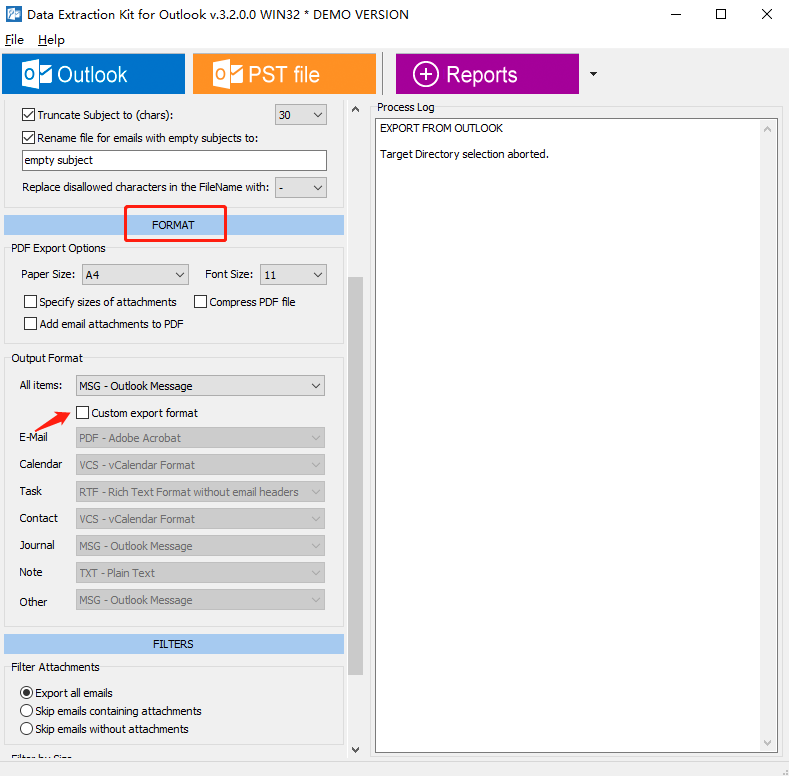Check Add email attachments to PDF
This screenshot has height=776, width=789.
pos(31,324)
